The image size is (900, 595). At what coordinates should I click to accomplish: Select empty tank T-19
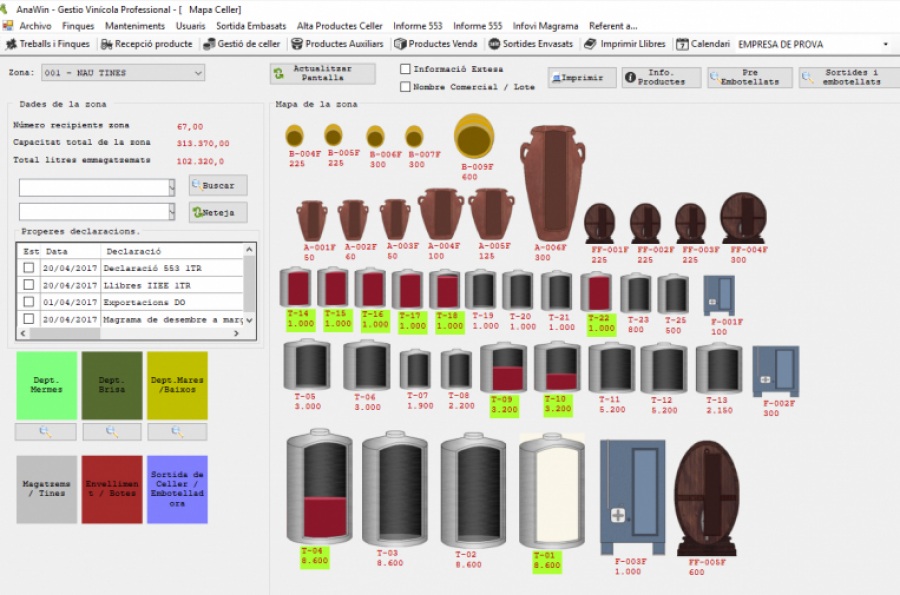480,289
